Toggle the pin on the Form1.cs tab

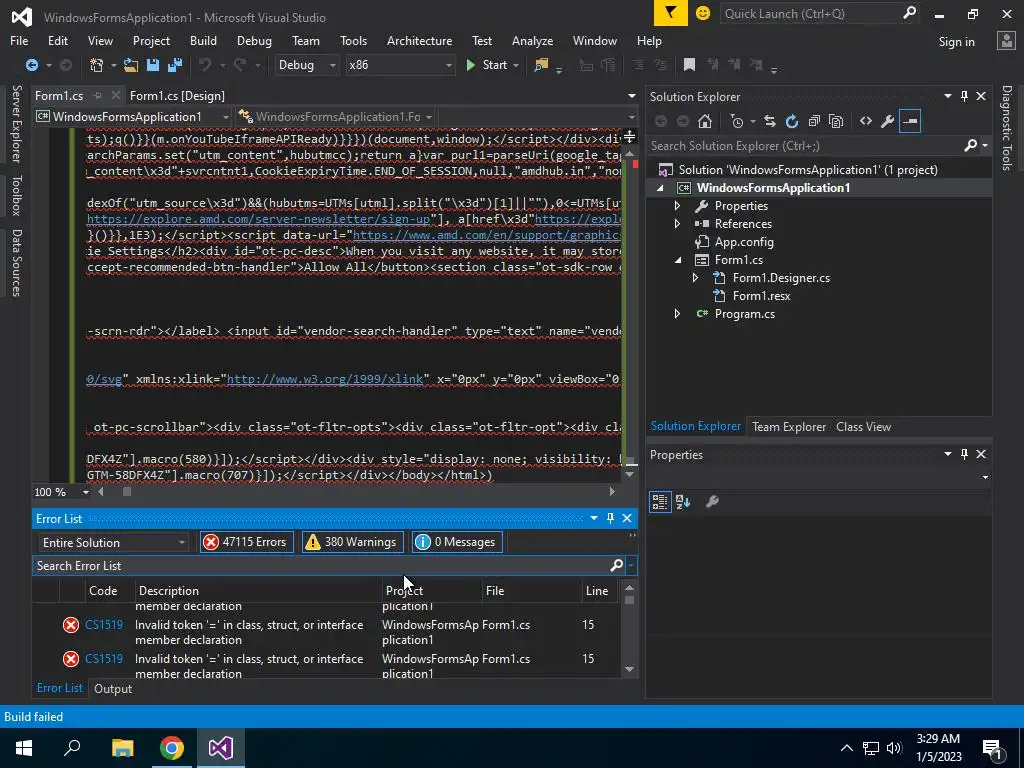[98, 95]
